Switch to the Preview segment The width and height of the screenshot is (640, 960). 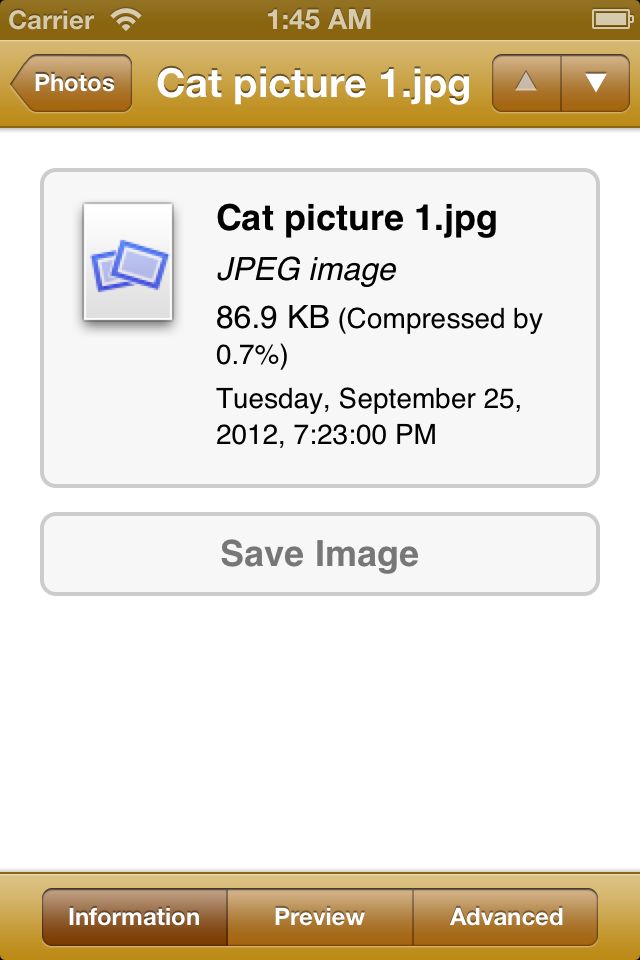(320, 917)
